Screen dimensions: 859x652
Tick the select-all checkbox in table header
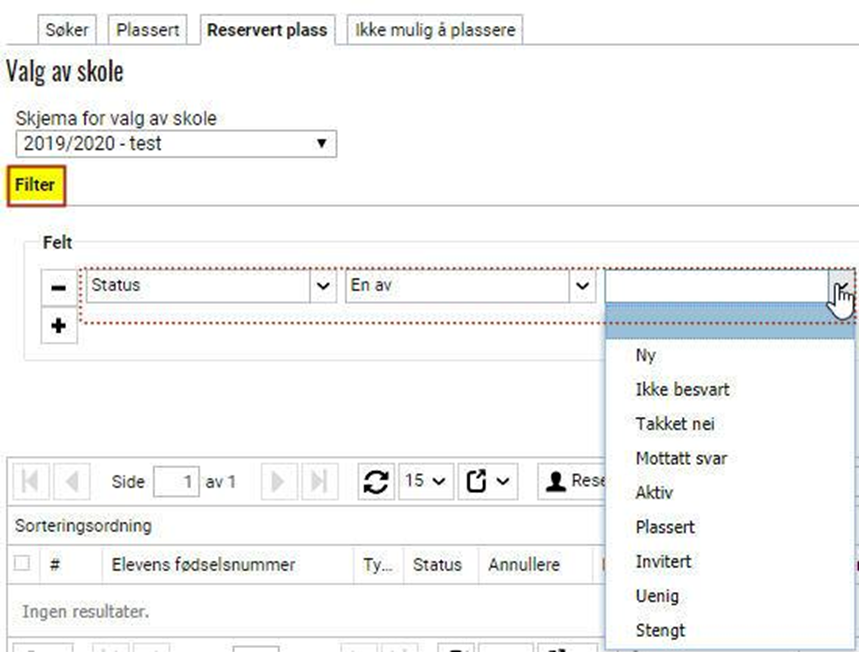21,564
